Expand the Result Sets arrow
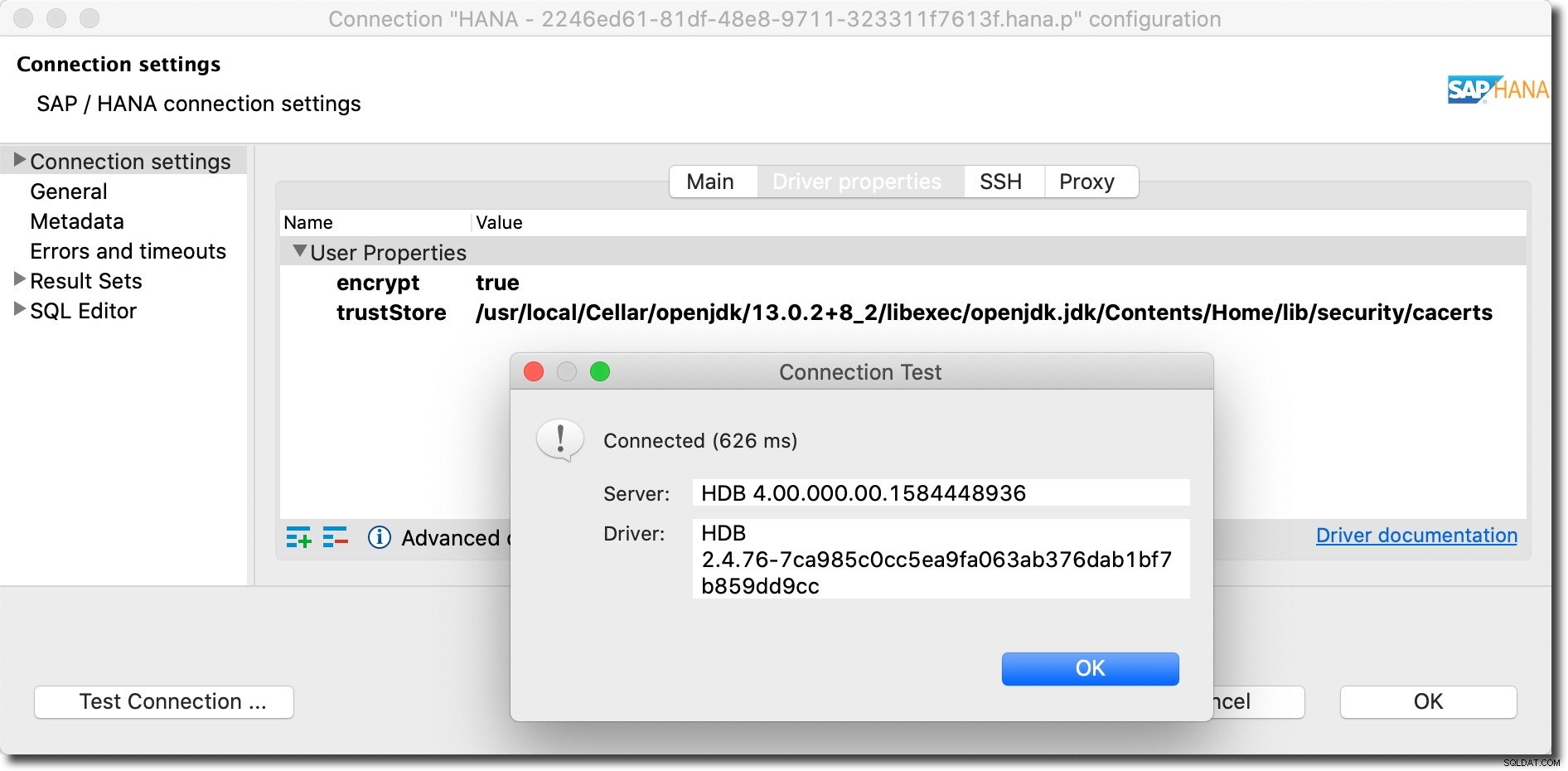 pos(20,280)
